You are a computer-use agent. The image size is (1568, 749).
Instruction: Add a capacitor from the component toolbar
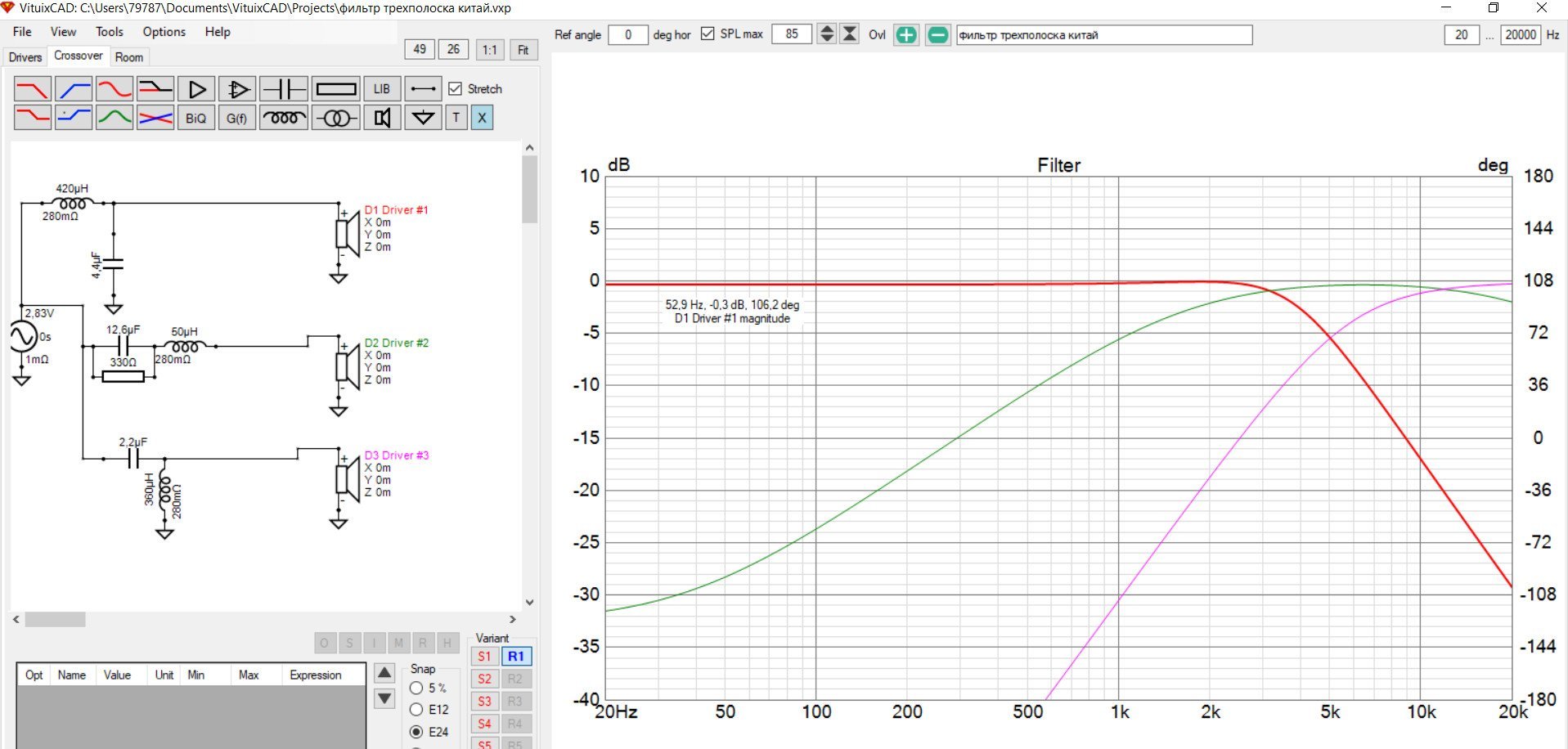[x=284, y=89]
